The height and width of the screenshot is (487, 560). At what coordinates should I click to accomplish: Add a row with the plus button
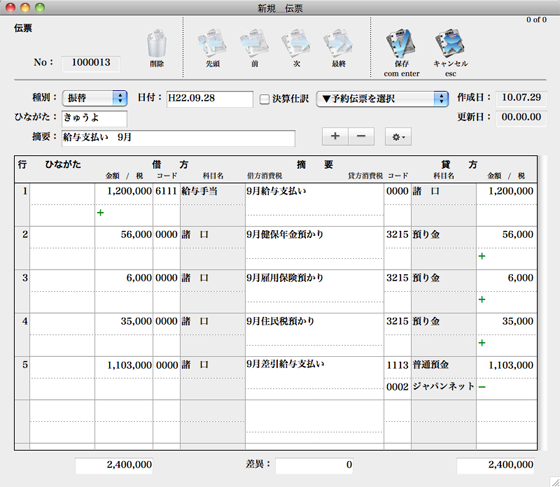[x=335, y=136]
